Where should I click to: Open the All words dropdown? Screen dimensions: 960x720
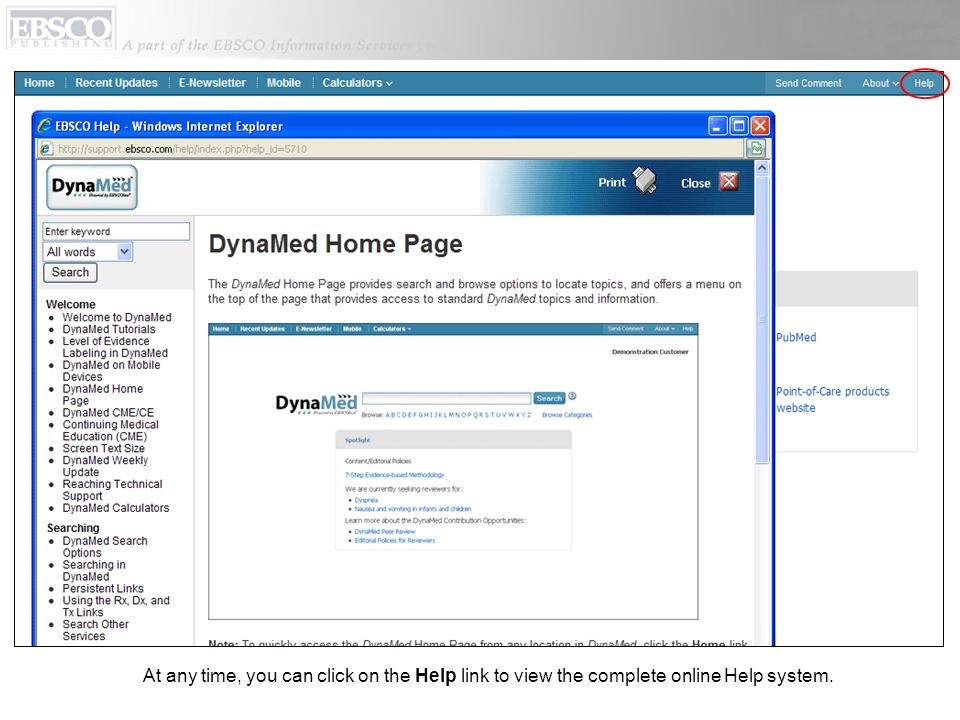(124, 252)
